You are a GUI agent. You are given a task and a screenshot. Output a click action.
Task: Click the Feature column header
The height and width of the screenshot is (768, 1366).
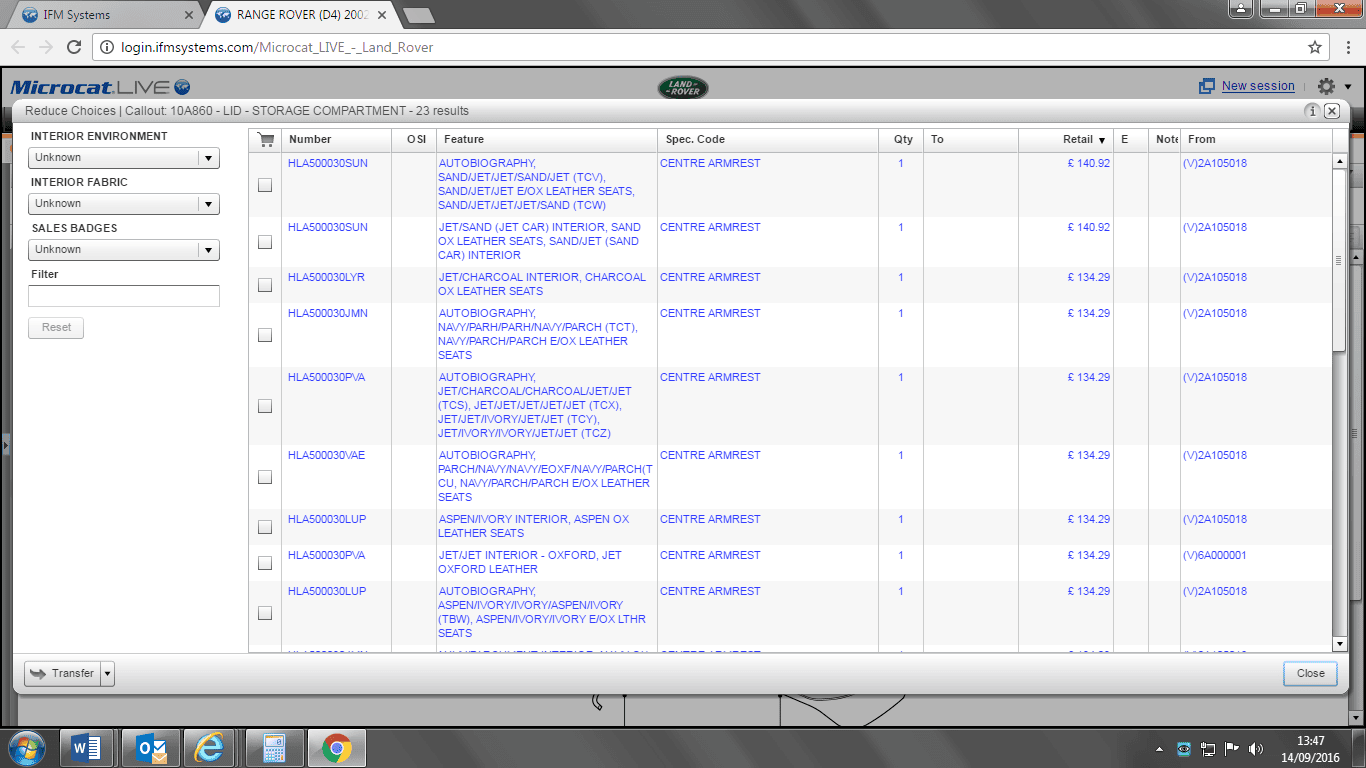(547, 140)
